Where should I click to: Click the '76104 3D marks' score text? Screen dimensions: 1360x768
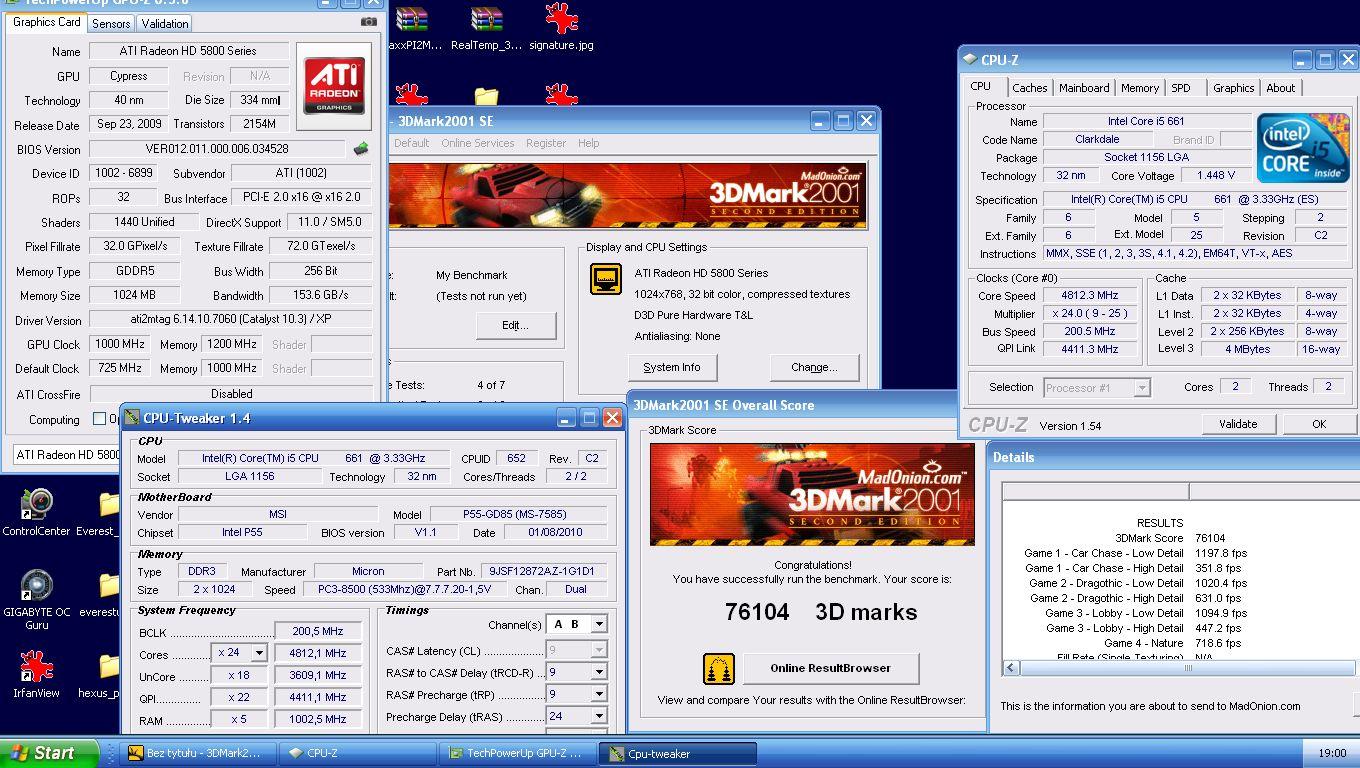pyautogui.click(x=820, y=612)
